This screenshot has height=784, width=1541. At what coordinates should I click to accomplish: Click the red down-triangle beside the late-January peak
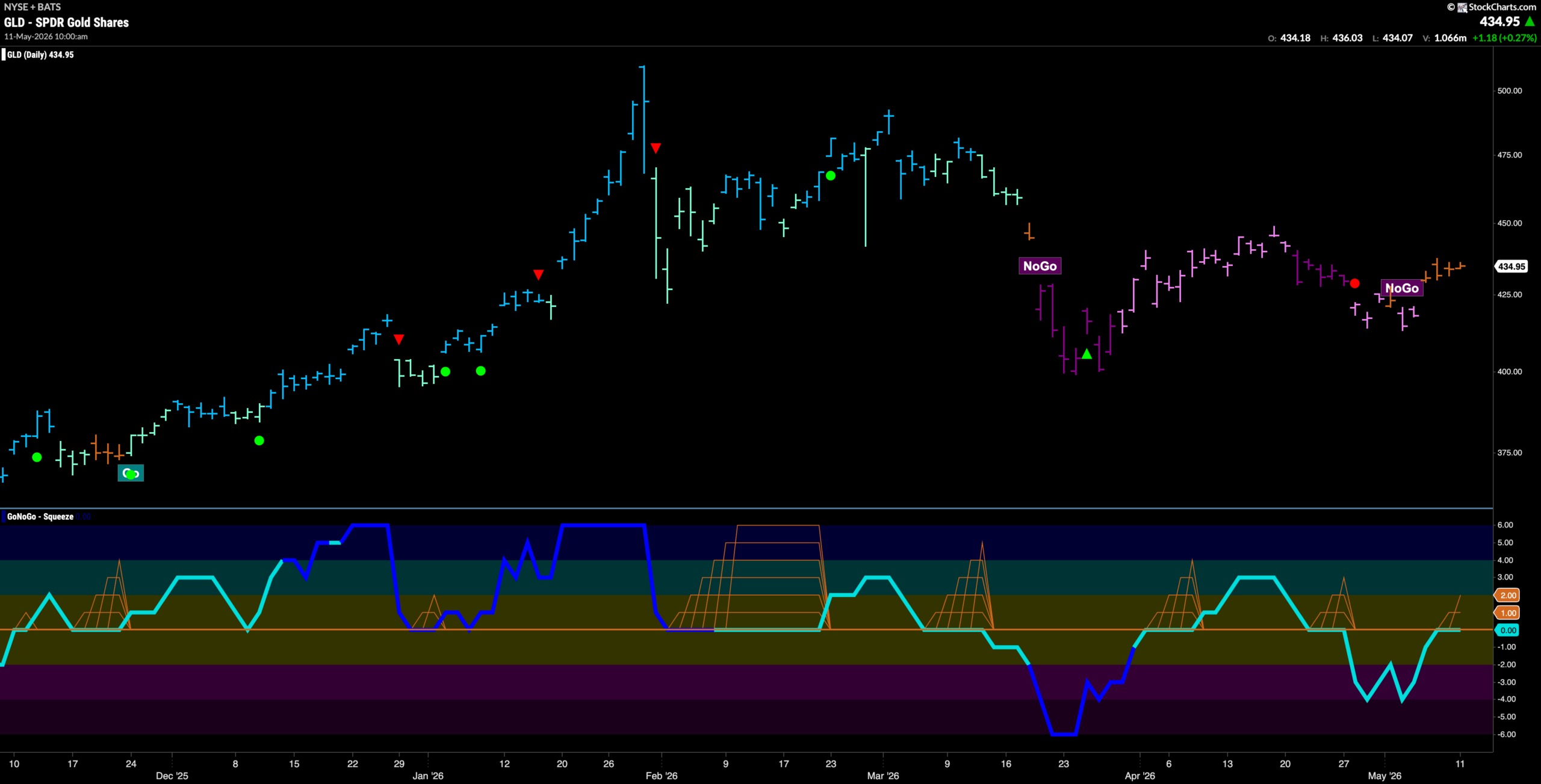tap(656, 147)
